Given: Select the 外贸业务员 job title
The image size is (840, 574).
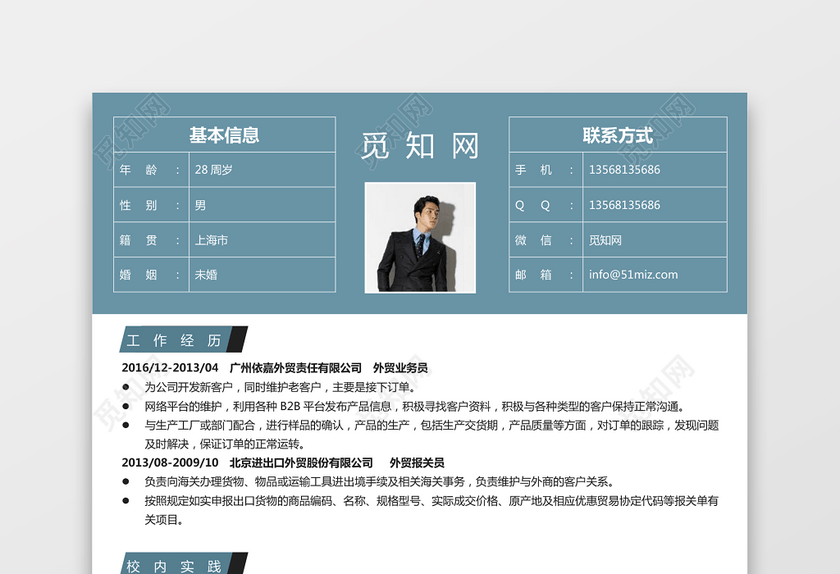Looking at the screenshot, I should click(x=400, y=368).
